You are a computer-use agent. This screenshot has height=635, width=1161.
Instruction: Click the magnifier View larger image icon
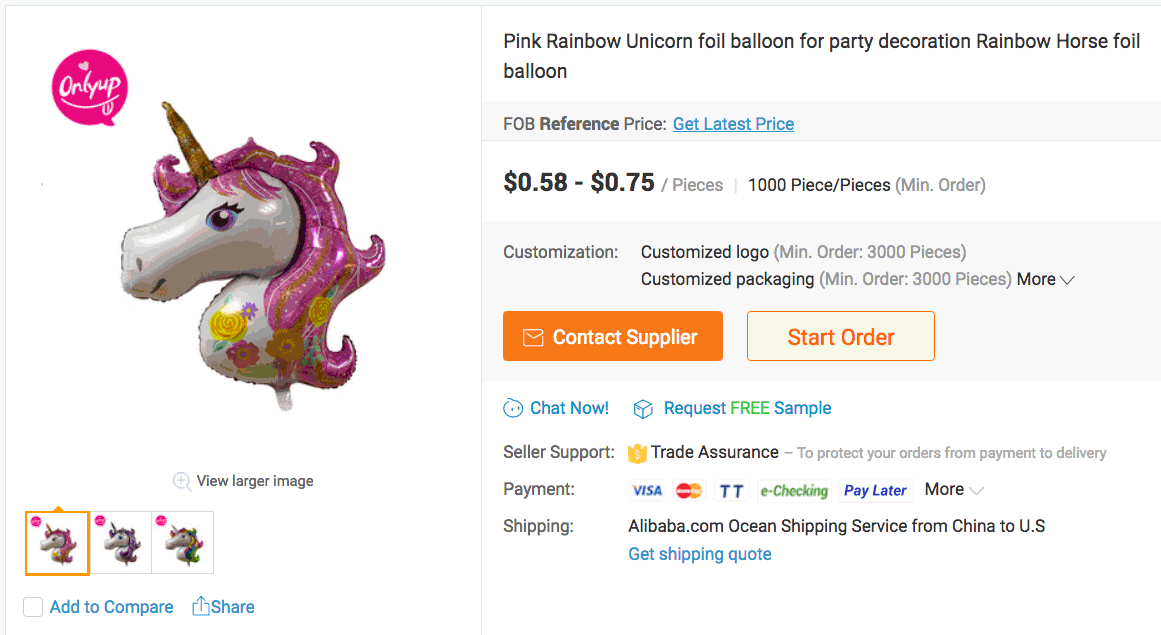[182, 481]
